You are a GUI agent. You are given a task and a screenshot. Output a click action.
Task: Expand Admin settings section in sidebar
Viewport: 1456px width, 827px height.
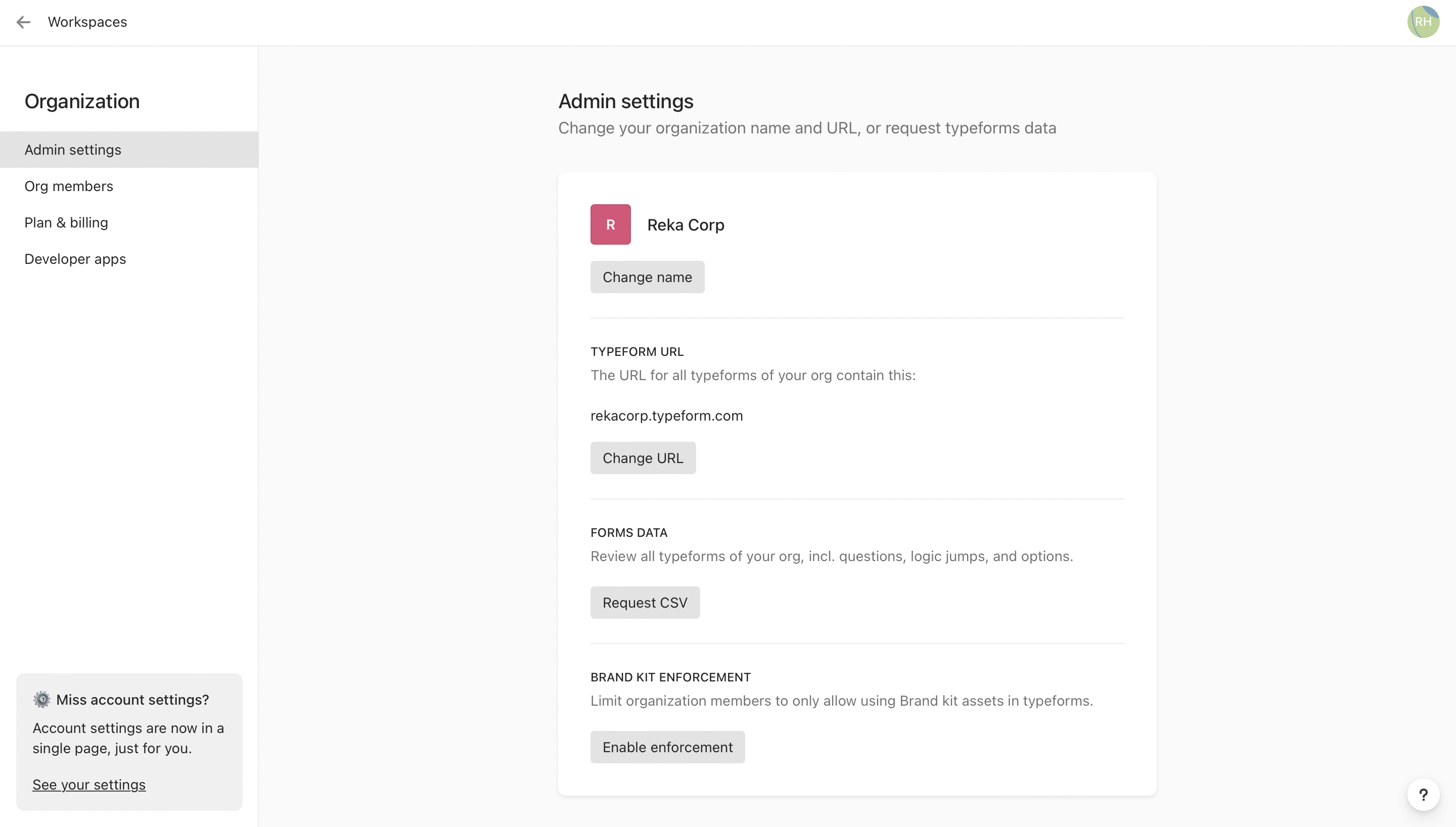(x=73, y=149)
